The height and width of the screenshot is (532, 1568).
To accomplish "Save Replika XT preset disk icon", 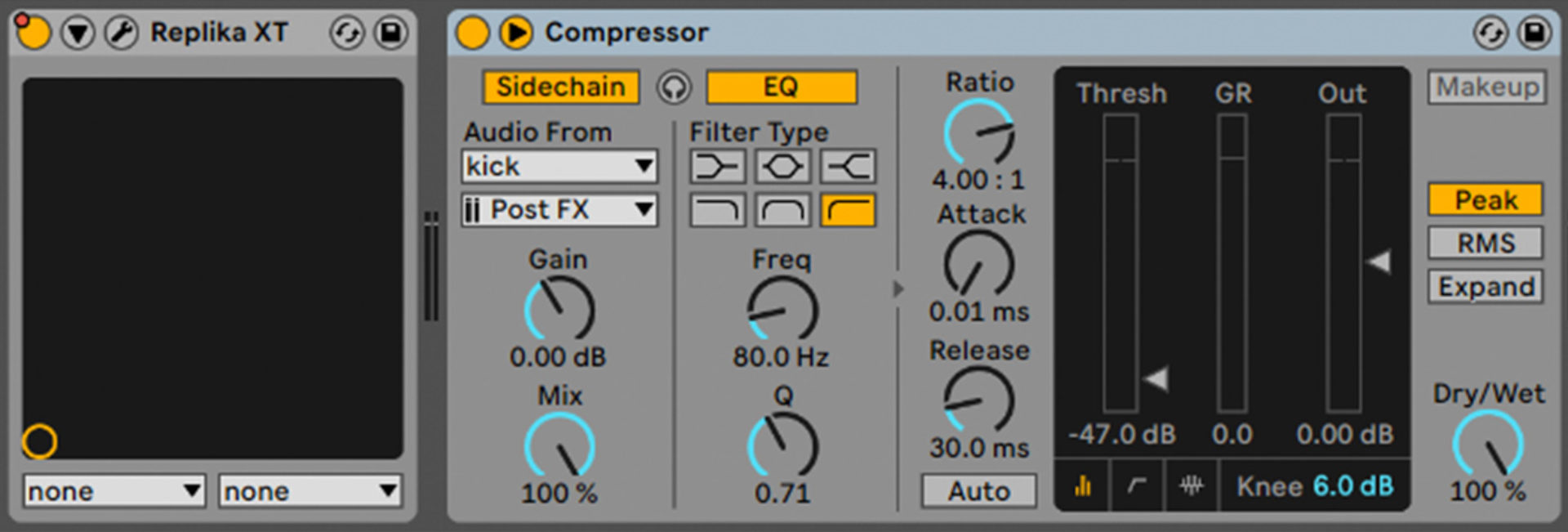I will 391,34.
